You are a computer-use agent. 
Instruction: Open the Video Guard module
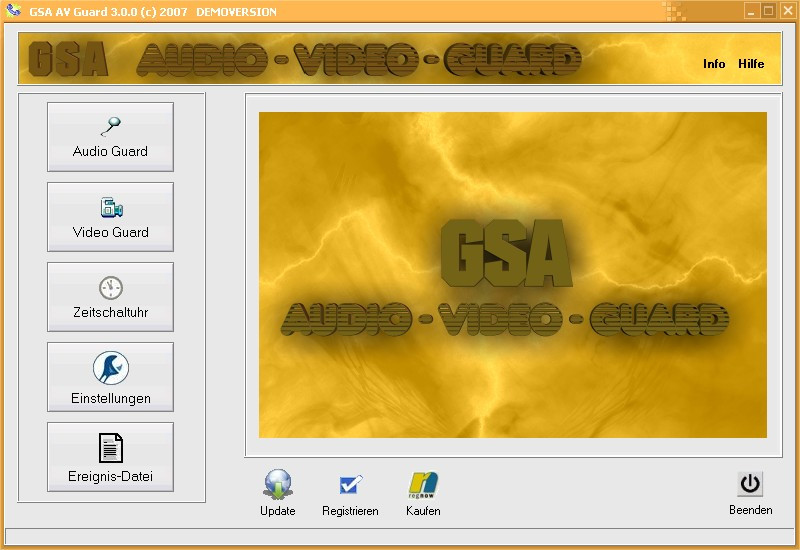(110, 217)
